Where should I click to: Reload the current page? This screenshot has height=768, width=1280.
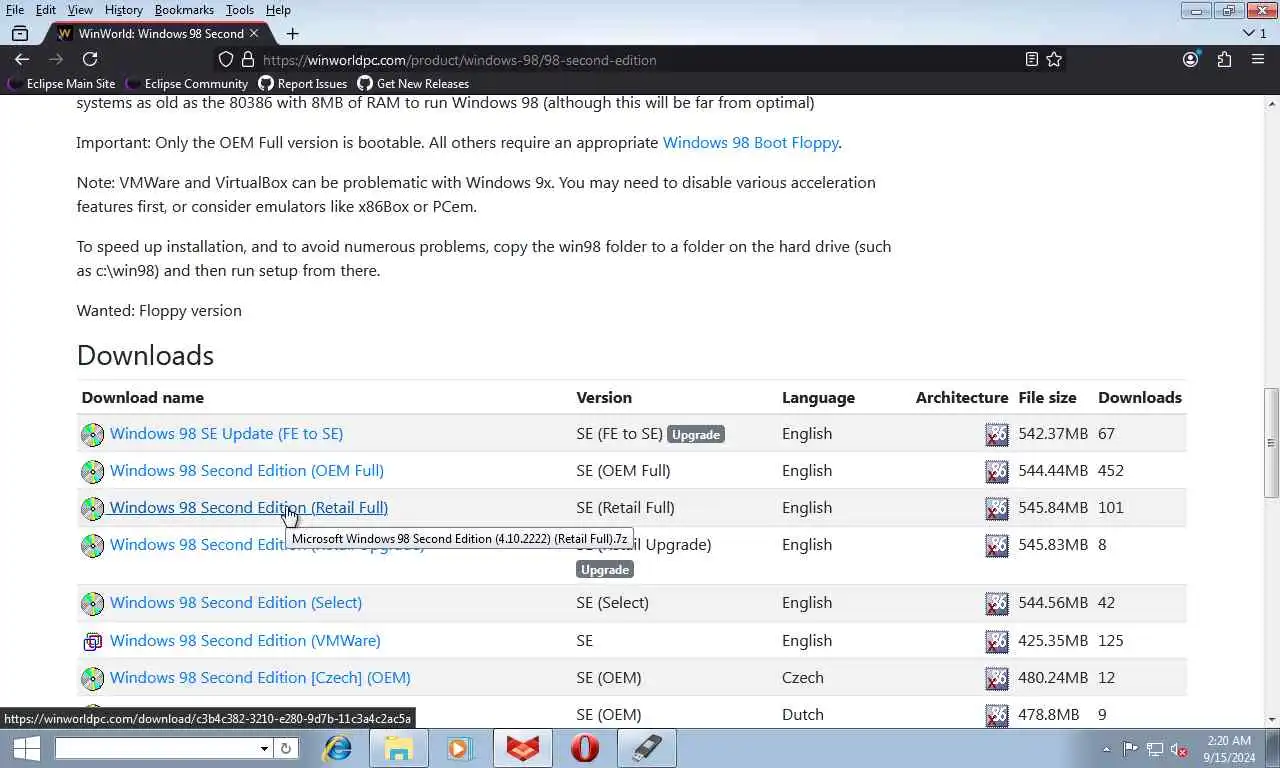point(90,60)
